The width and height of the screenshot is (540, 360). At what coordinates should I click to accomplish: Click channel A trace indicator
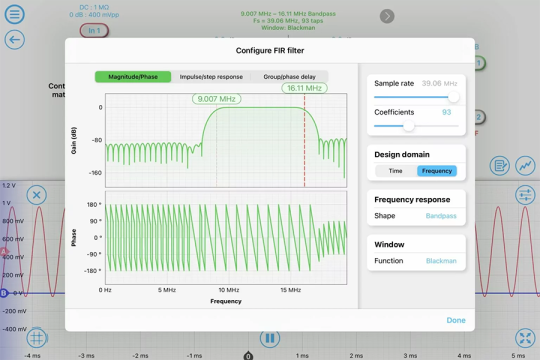pos(4,252)
